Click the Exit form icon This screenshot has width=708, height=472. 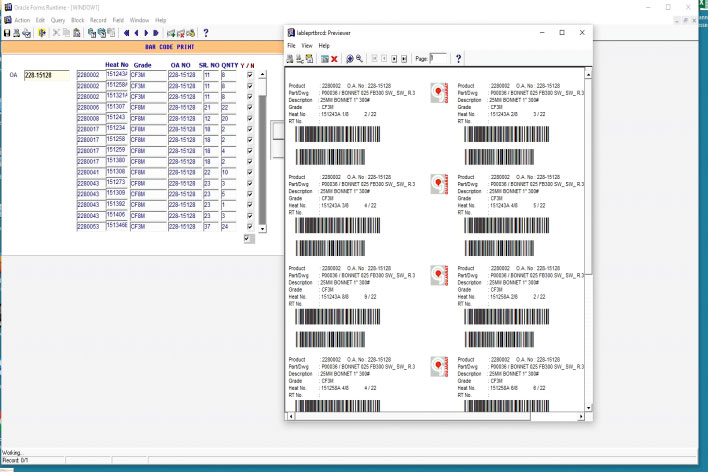point(42,33)
